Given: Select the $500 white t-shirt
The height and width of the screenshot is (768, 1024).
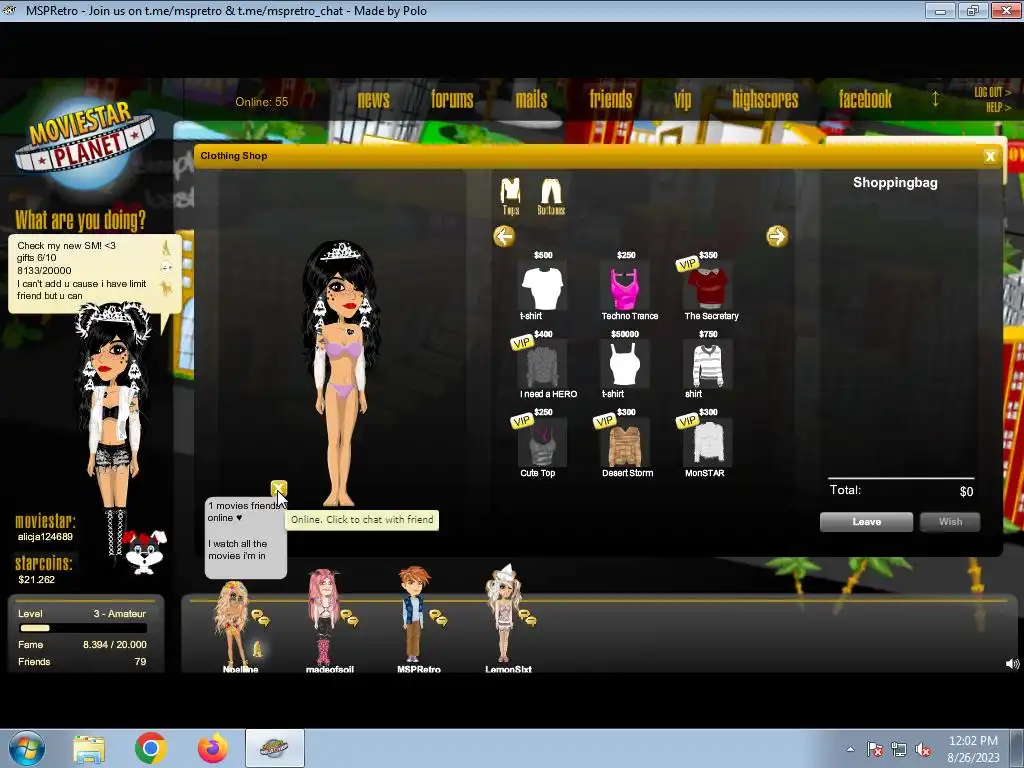Looking at the screenshot, I should point(542,288).
